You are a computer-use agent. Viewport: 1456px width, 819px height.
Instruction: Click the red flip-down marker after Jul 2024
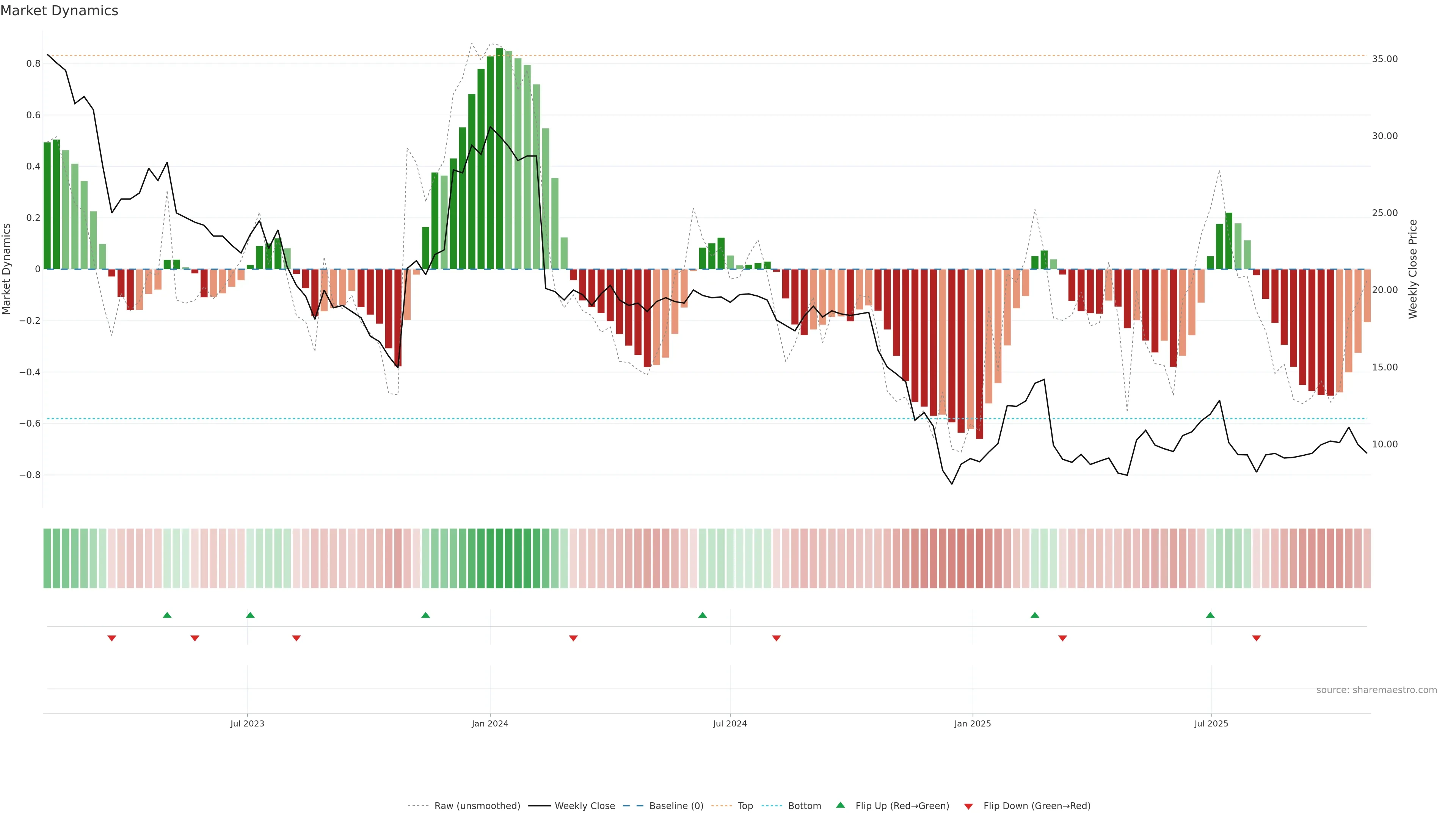[777, 638]
